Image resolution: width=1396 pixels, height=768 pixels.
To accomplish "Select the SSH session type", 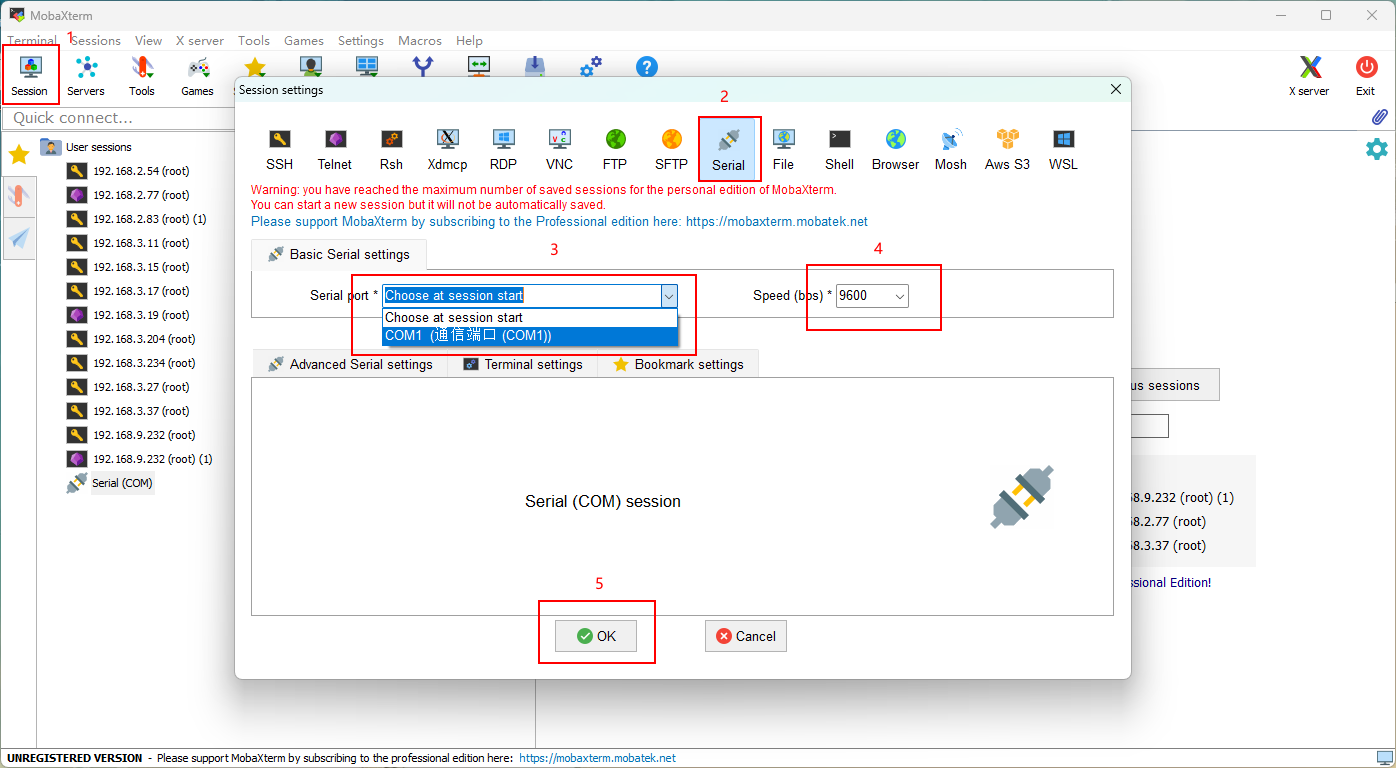I will (x=280, y=149).
